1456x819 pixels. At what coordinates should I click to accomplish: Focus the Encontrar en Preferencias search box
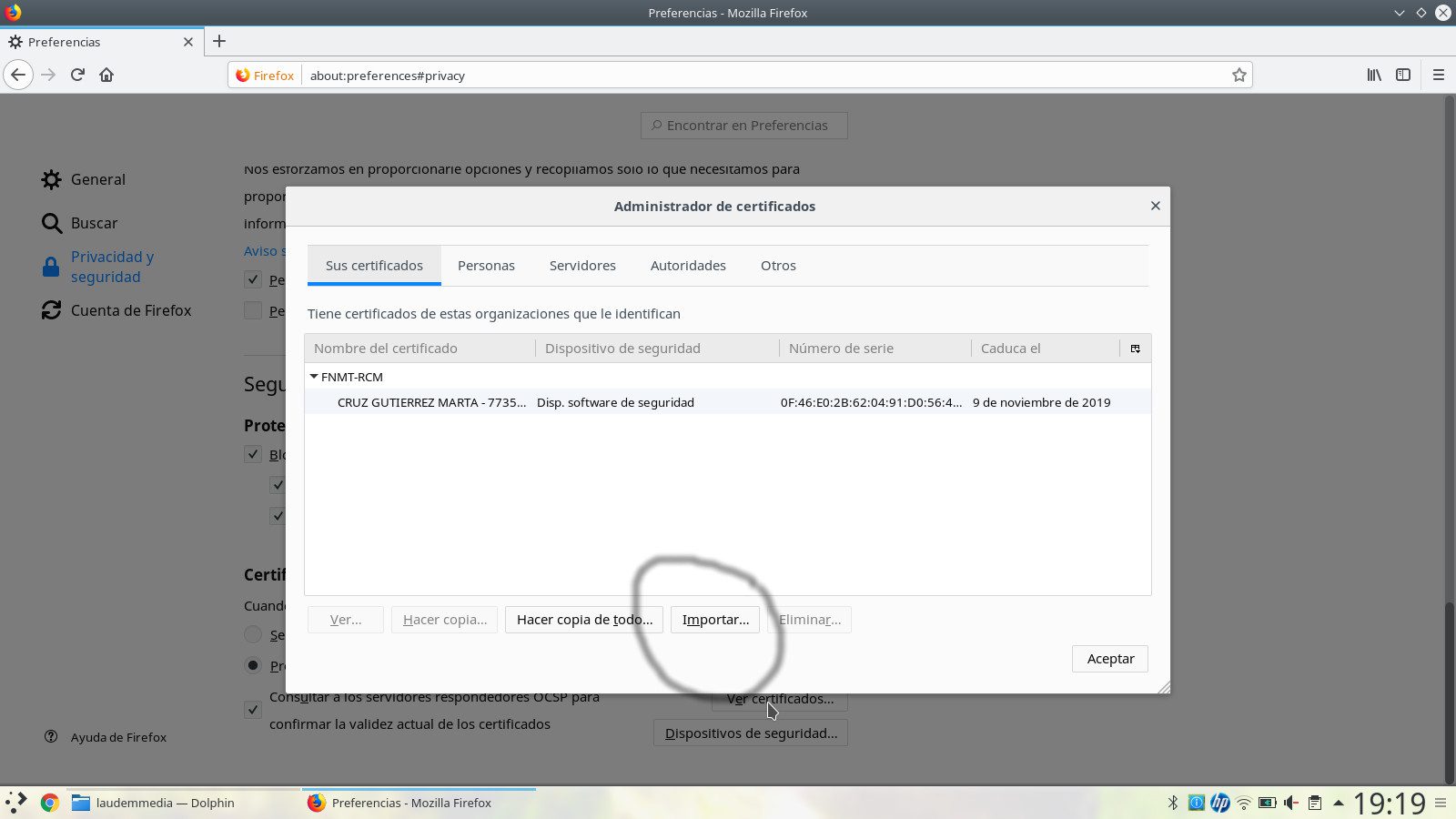click(x=744, y=126)
